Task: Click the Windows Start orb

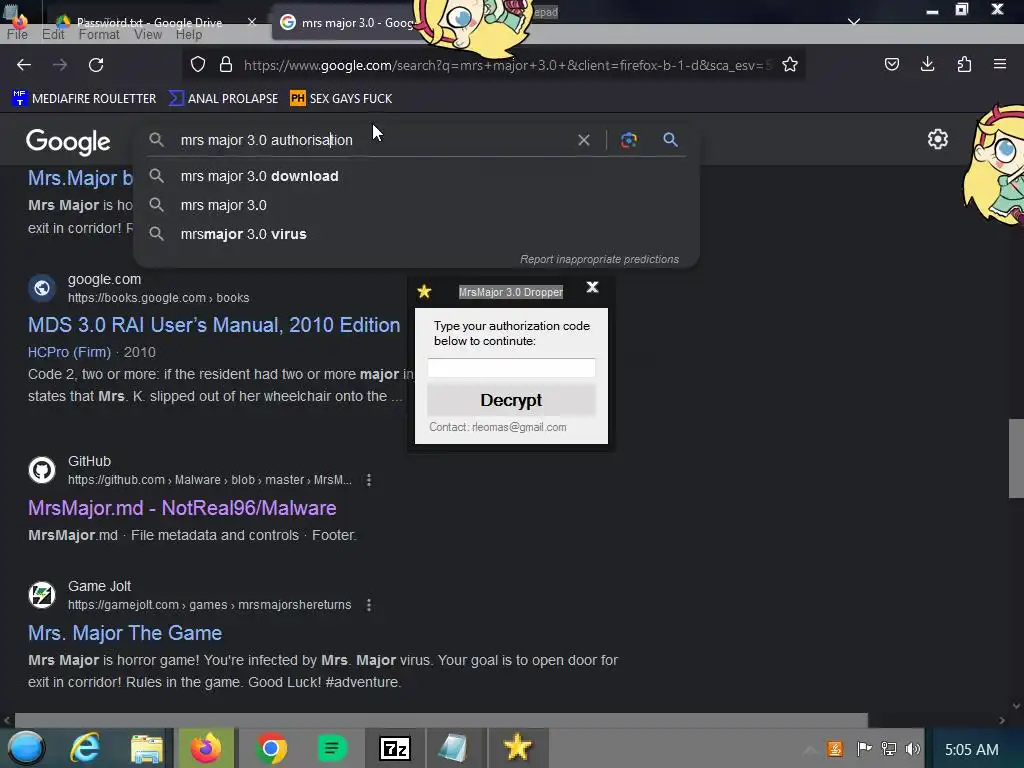Action: 26,748
